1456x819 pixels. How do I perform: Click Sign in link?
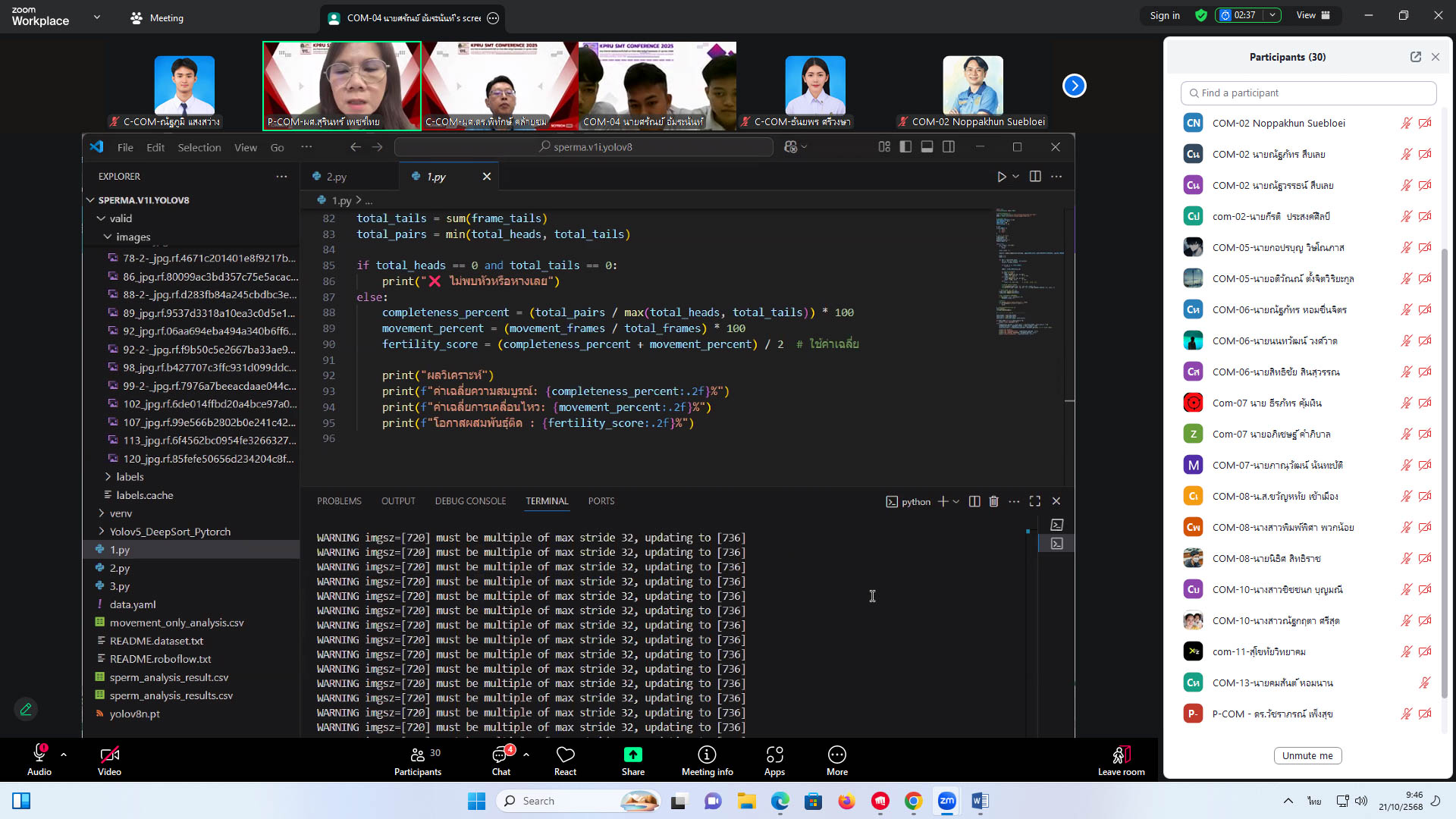pyautogui.click(x=1164, y=15)
